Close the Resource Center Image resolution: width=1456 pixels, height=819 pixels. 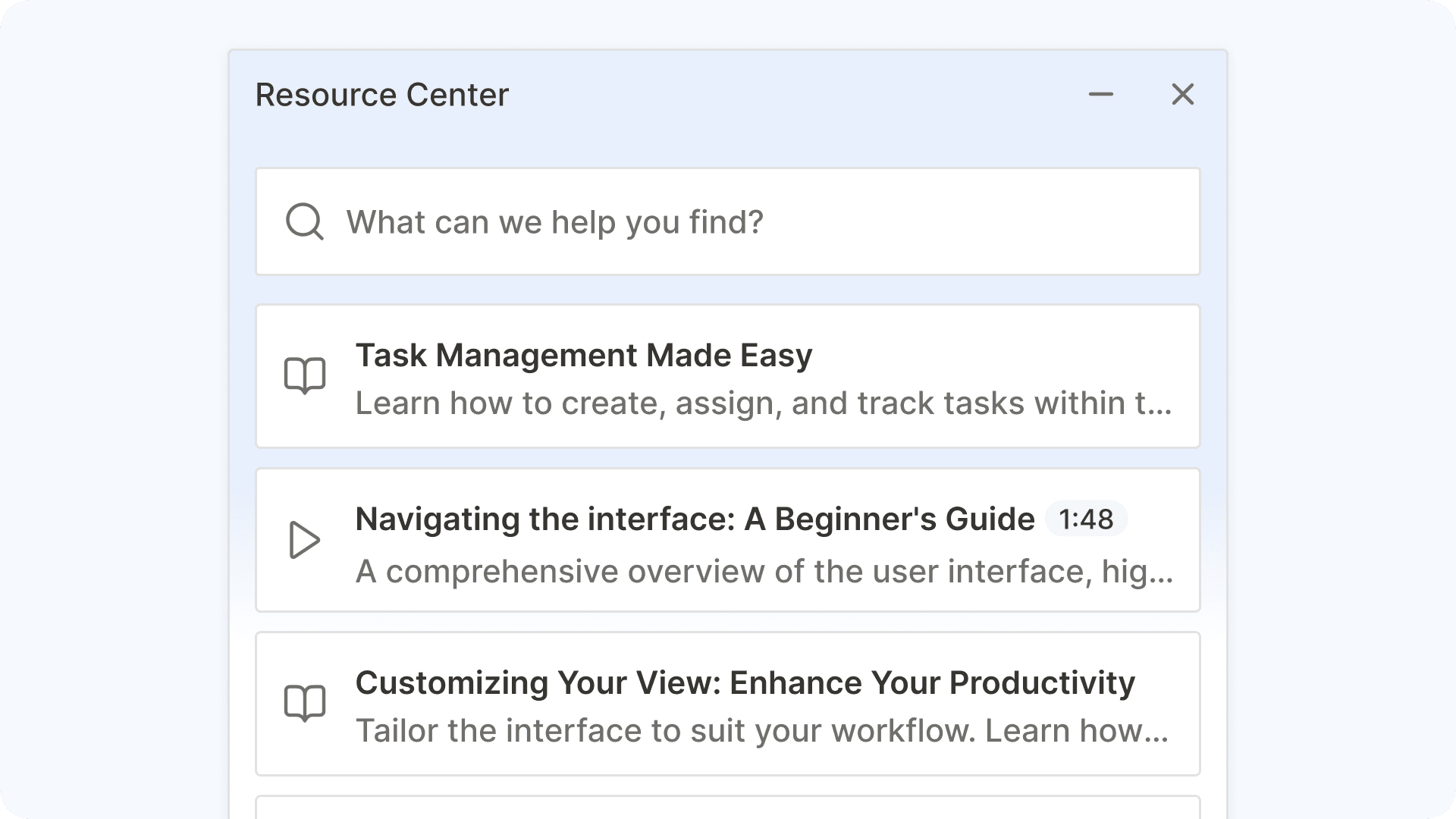point(1183,95)
